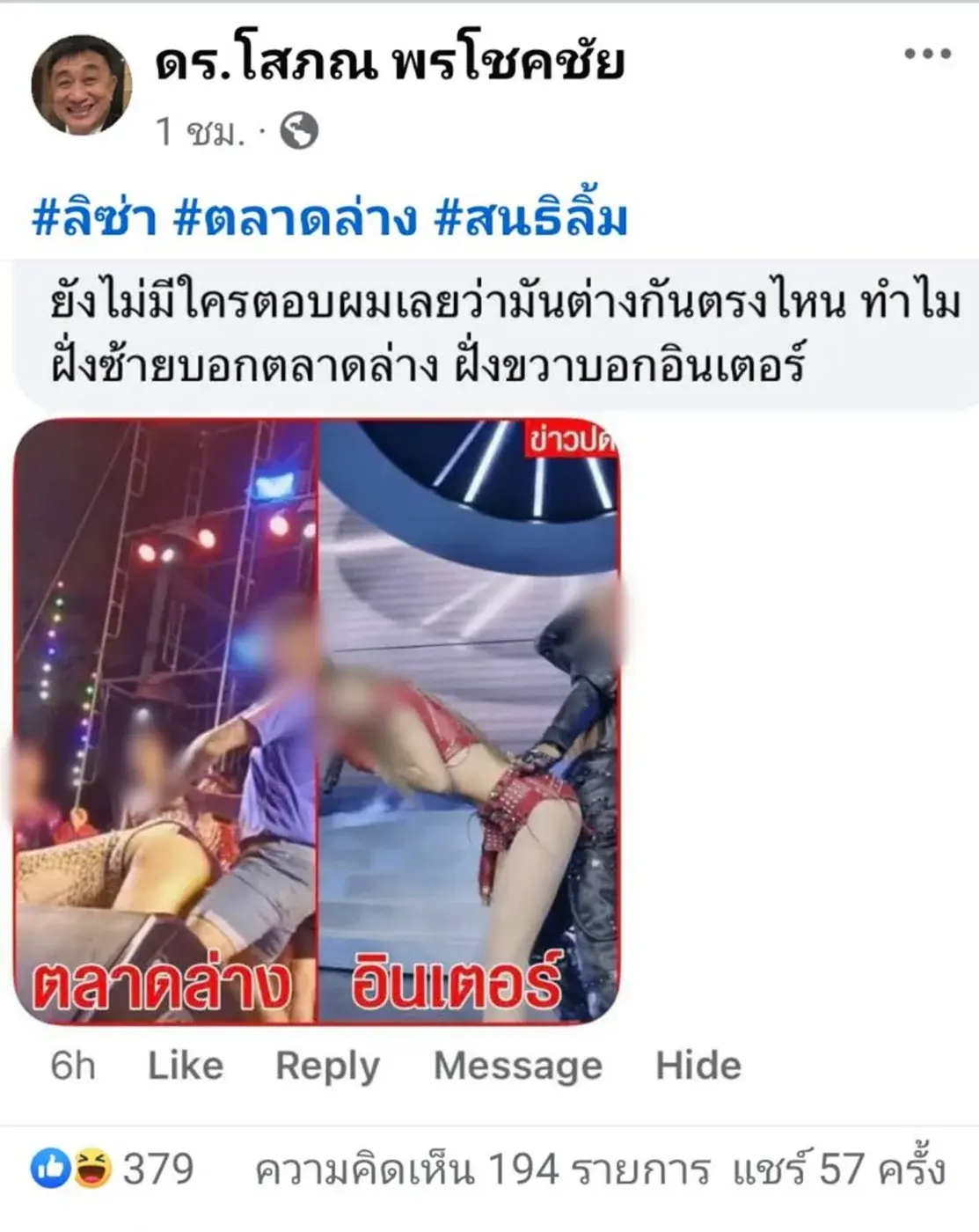Click the blue thumbs-up reaction icon
Screen dimensions: 979x1232
point(50,1170)
